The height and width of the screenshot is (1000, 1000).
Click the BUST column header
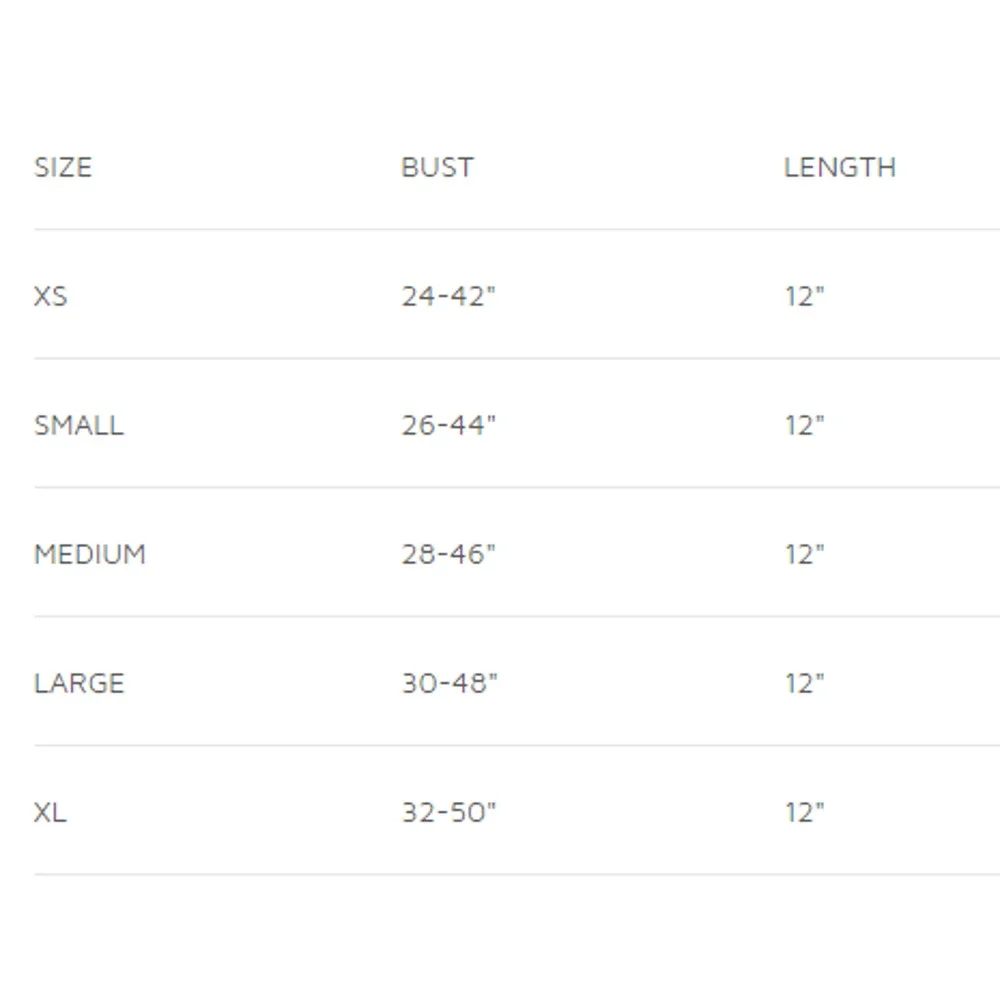click(x=438, y=168)
